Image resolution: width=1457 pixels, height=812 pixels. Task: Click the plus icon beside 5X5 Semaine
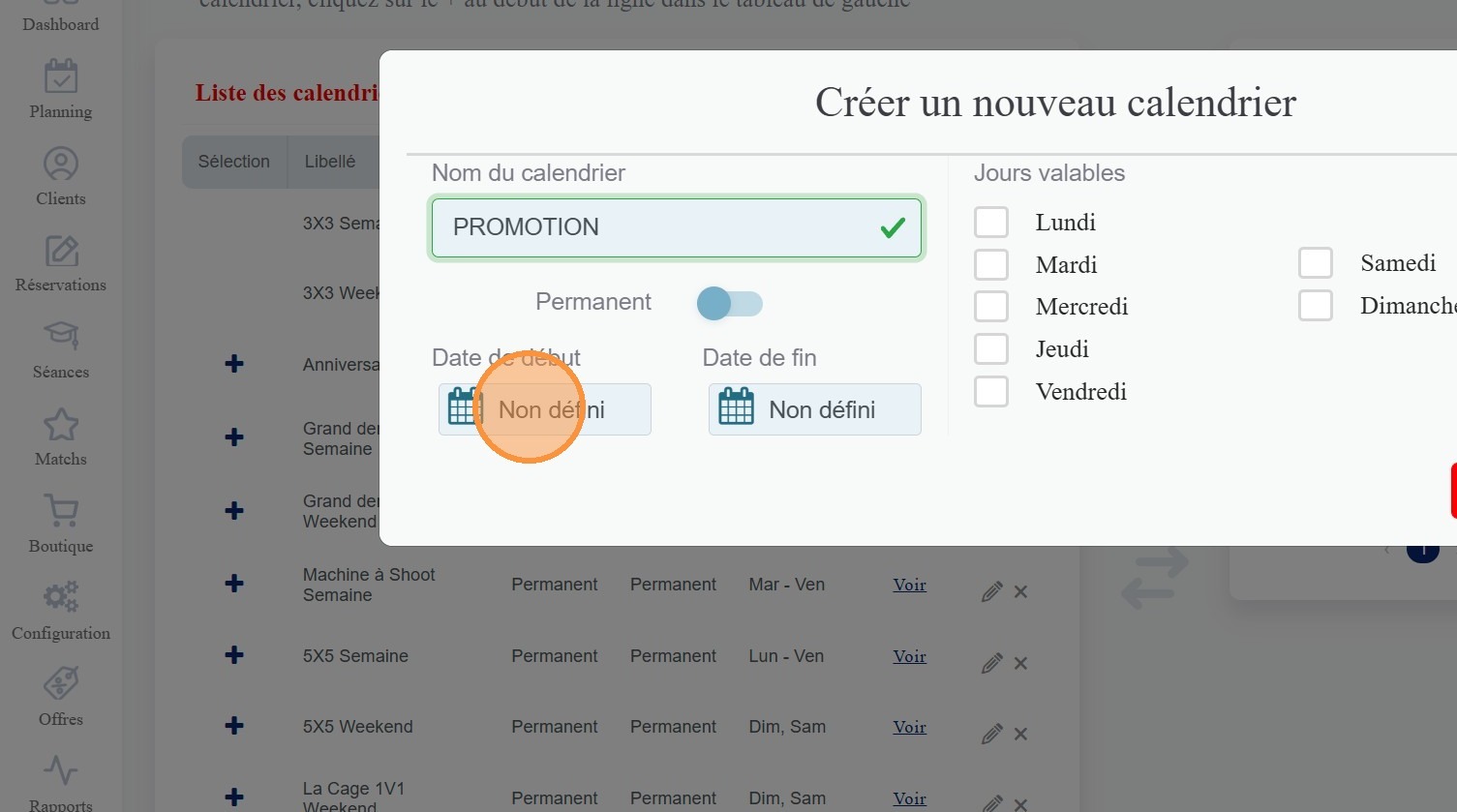click(x=234, y=655)
